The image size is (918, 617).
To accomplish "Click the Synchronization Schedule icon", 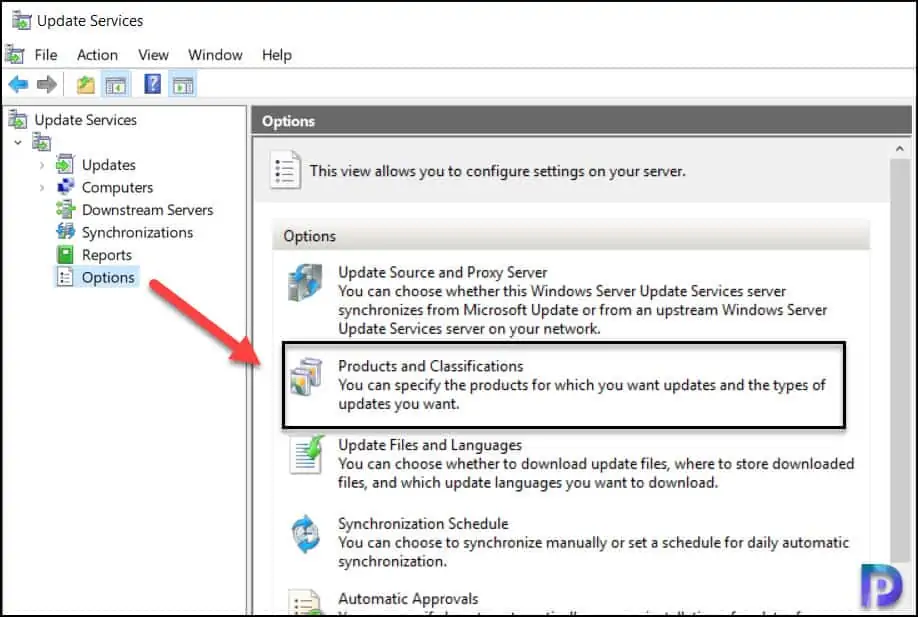I will [x=306, y=534].
